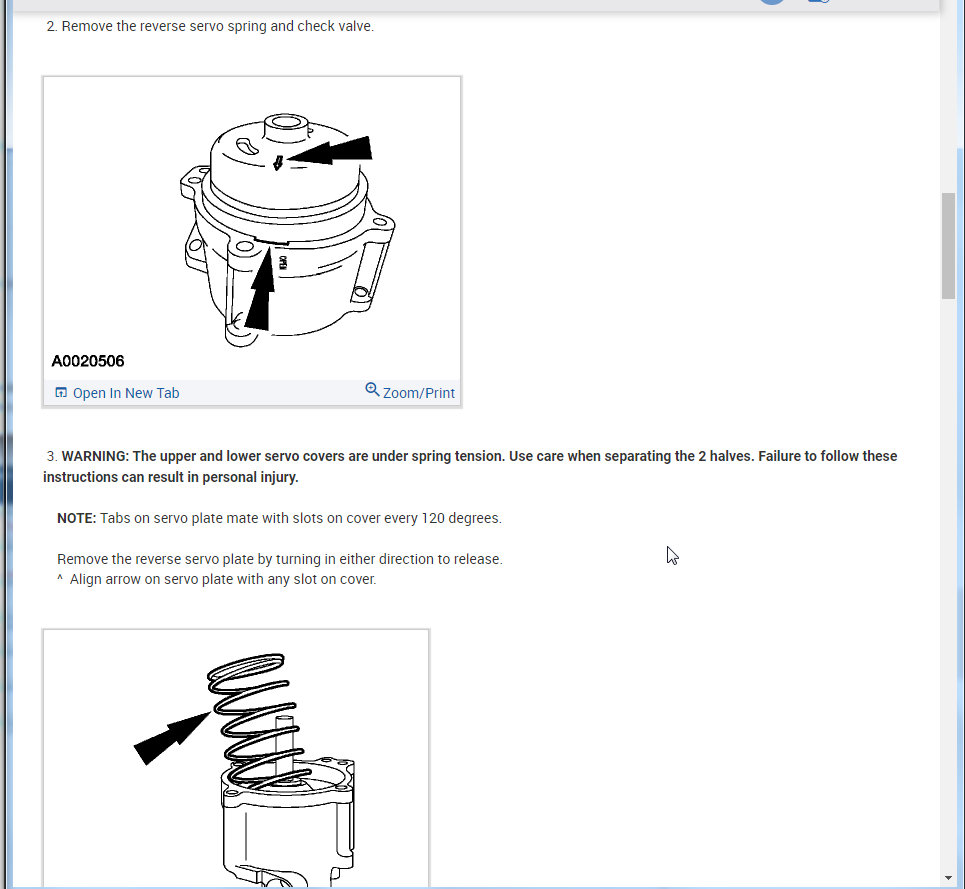
Task: Click the NOTE about tabs every 120 degrees
Action: [279, 518]
